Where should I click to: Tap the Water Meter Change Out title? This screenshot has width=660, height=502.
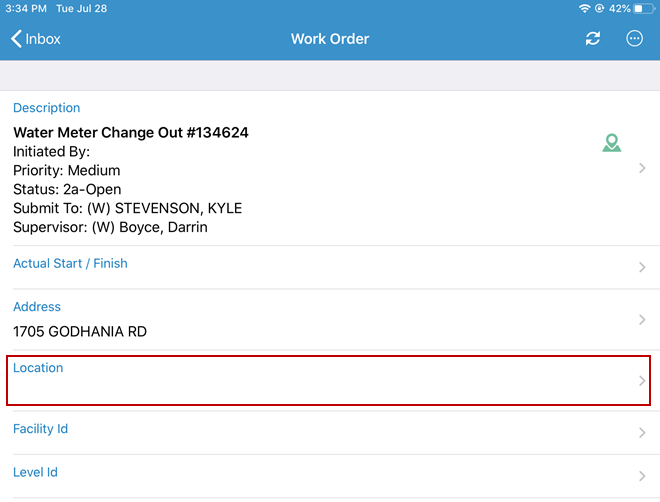130,132
